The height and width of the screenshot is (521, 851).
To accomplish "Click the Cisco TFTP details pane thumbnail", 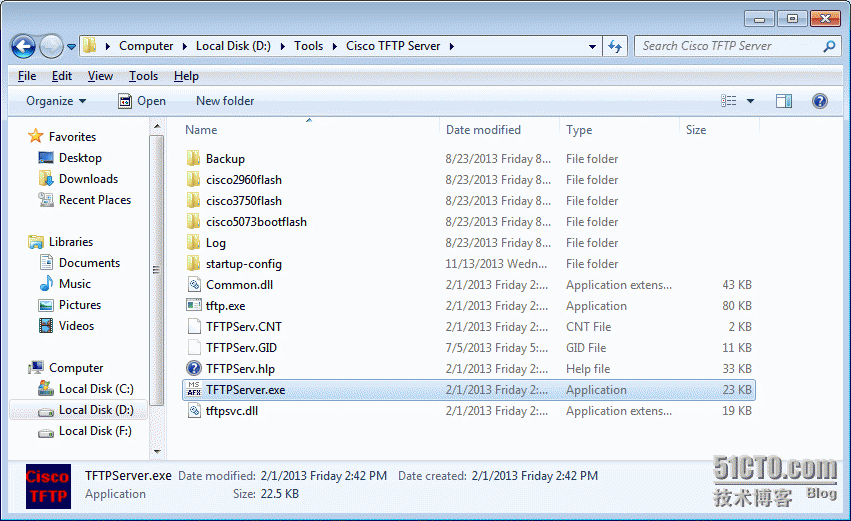I will point(48,486).
